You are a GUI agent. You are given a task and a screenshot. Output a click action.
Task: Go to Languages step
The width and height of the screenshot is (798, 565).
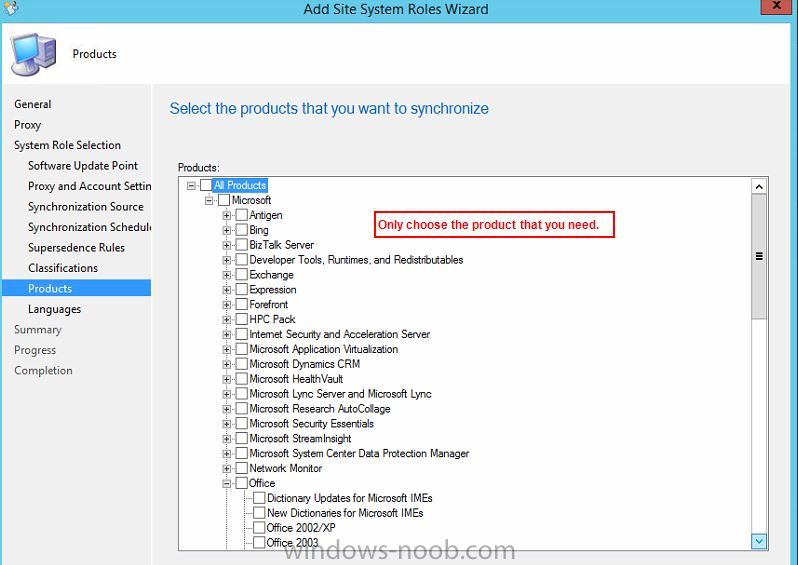(x=54, y=309)
